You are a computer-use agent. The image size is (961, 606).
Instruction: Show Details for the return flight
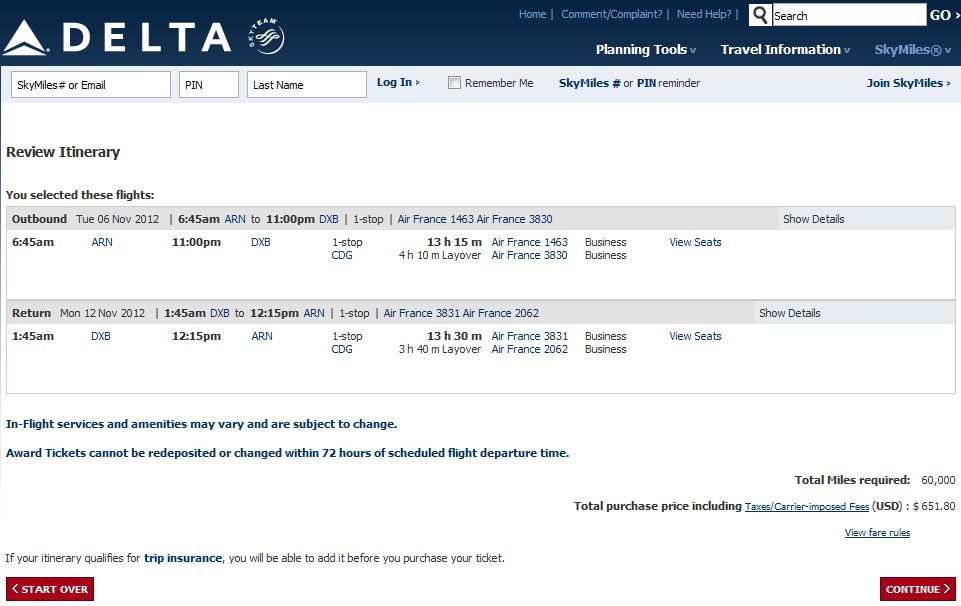(789, 313)
